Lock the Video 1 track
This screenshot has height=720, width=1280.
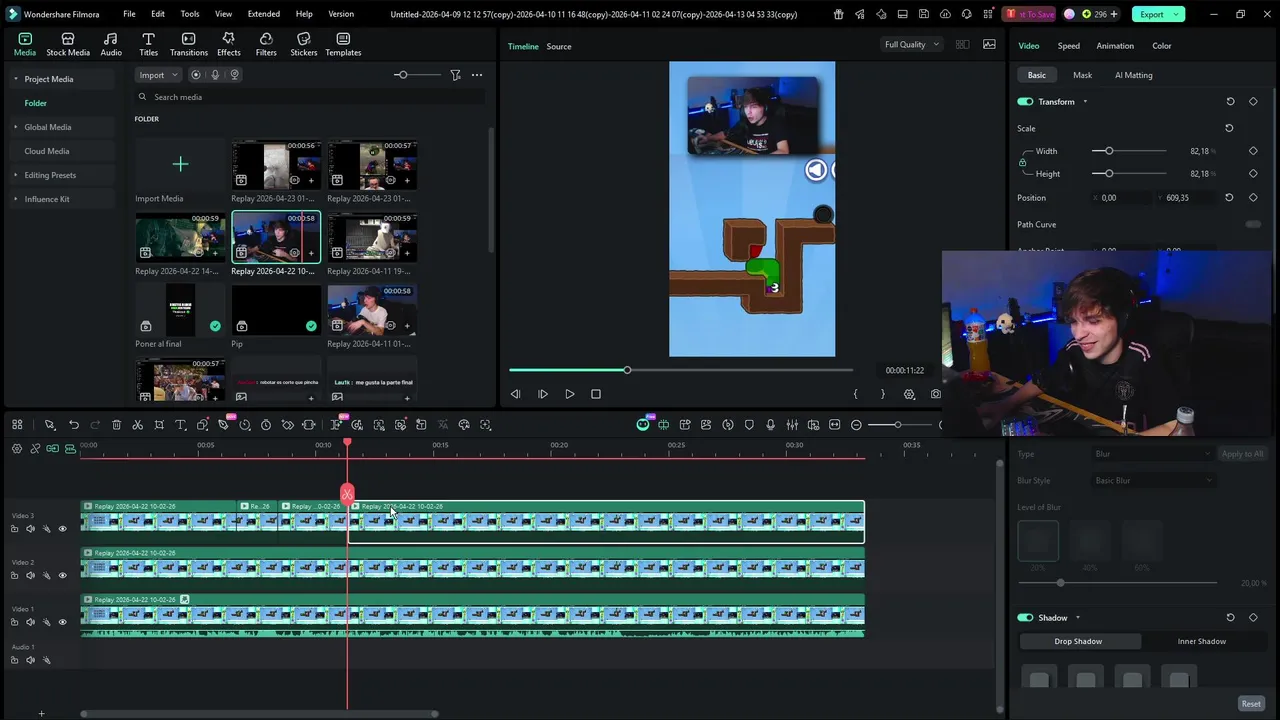click(x=14, y=622)
